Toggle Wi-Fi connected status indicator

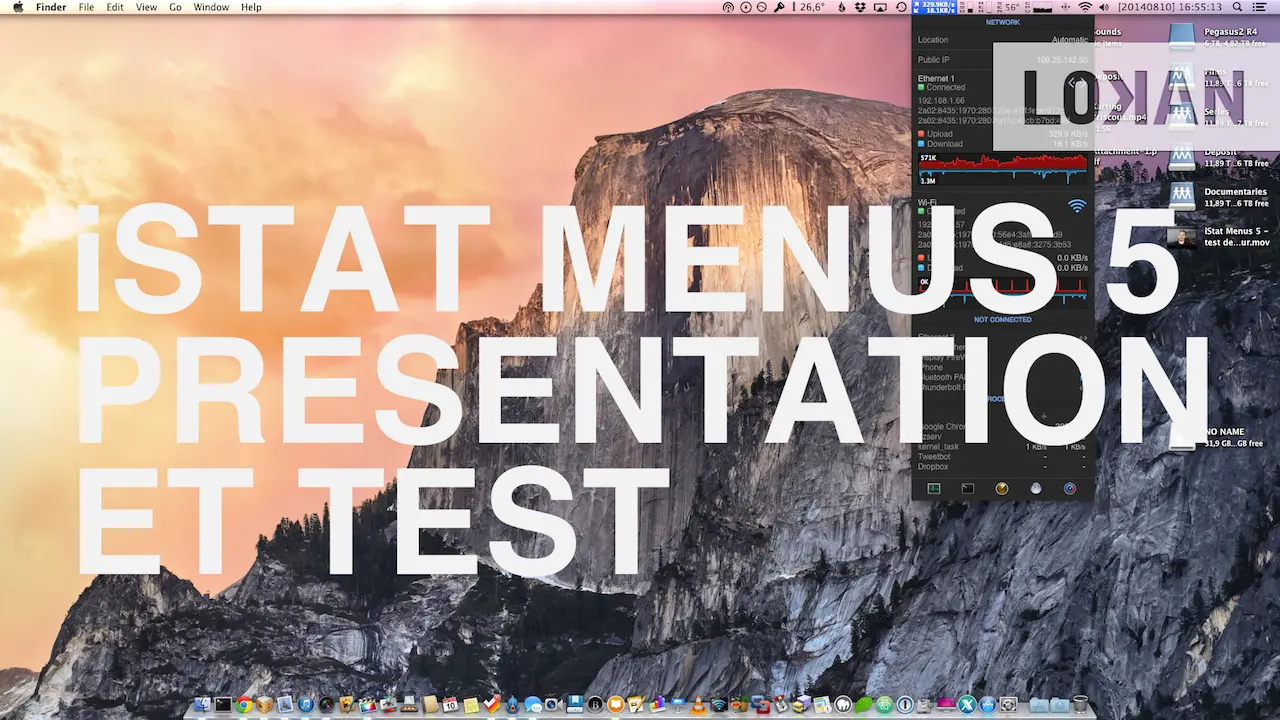pyautogui.click(x=920, y=211)
